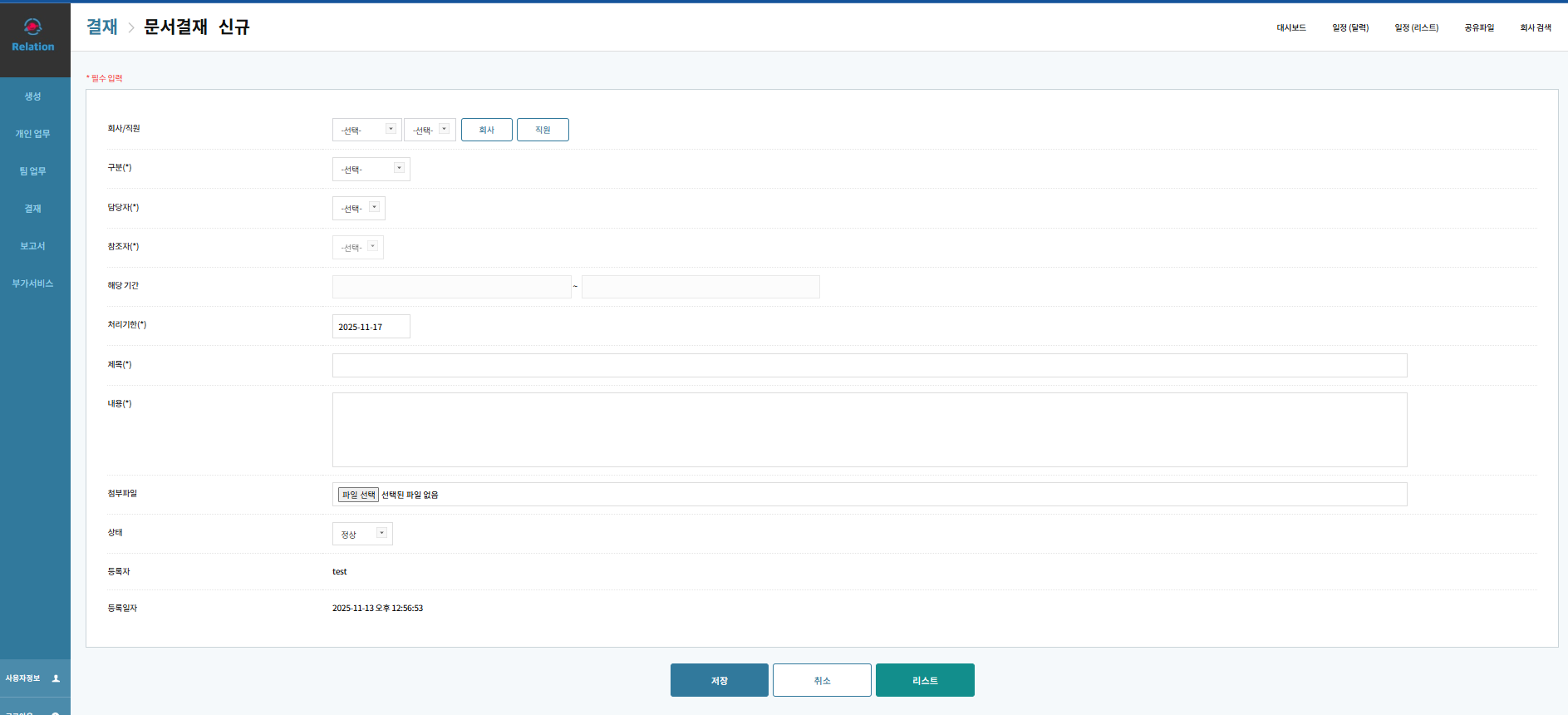Open the 상태 정상 dropdown

point(362,534)
